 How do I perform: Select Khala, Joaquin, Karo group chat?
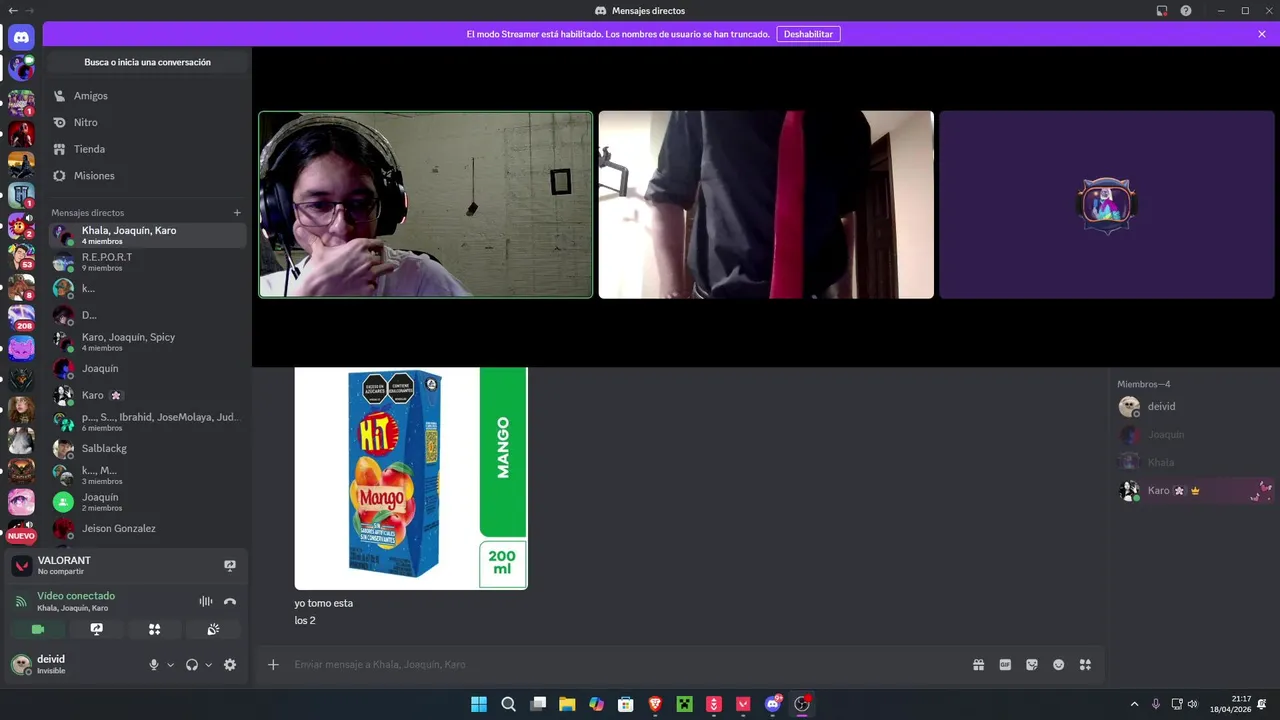tap(148, 235)
